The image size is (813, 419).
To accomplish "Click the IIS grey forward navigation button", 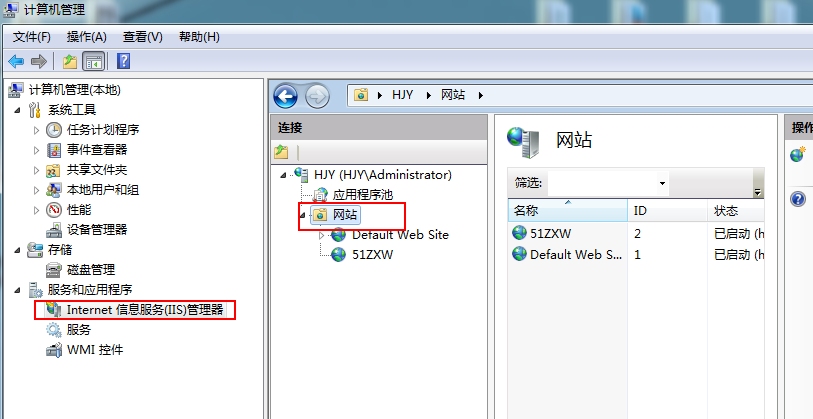I will tap(317, 96).
